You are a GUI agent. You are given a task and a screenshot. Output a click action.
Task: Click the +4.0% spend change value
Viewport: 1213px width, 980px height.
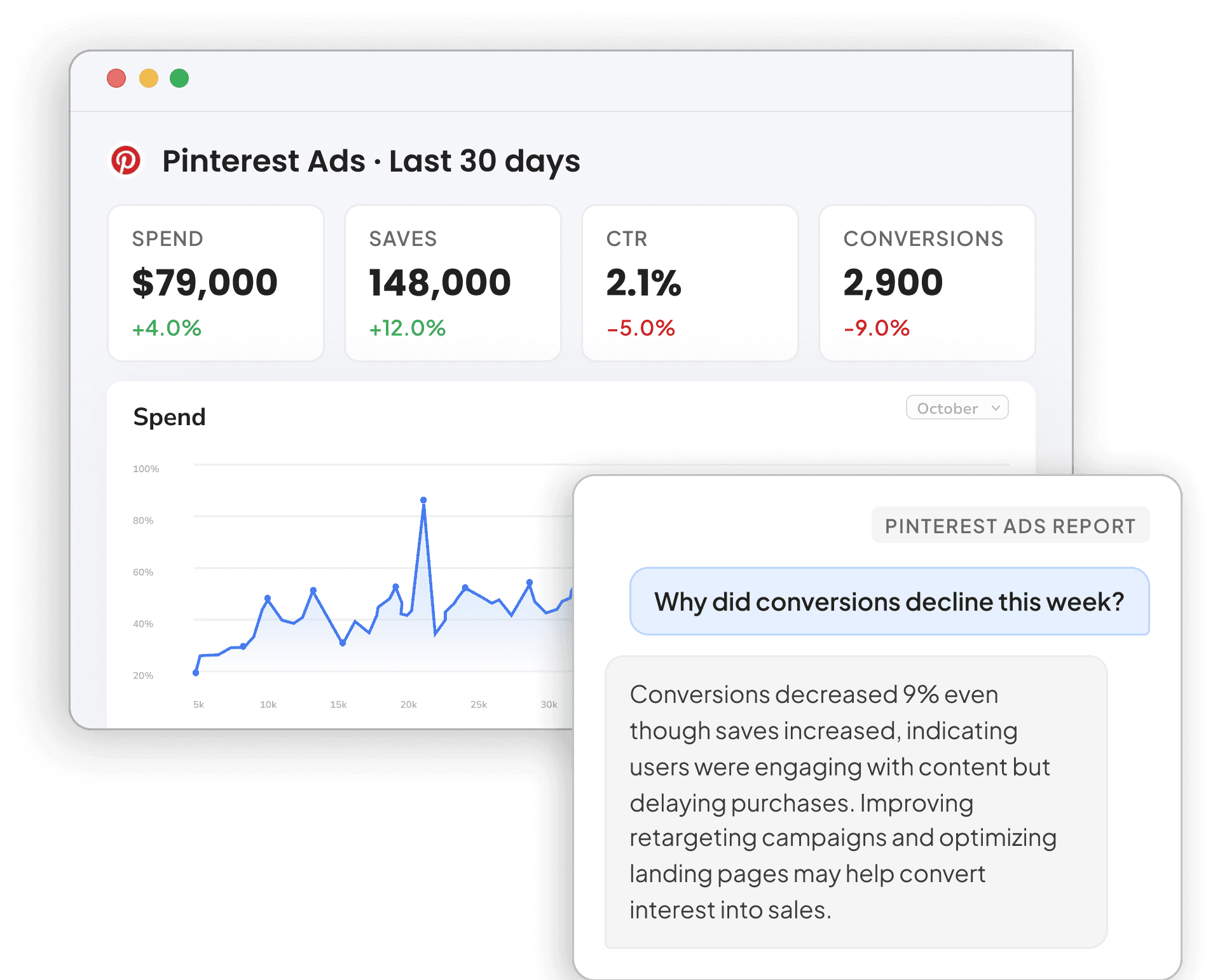pyautogui.click(x=167, y=328)
